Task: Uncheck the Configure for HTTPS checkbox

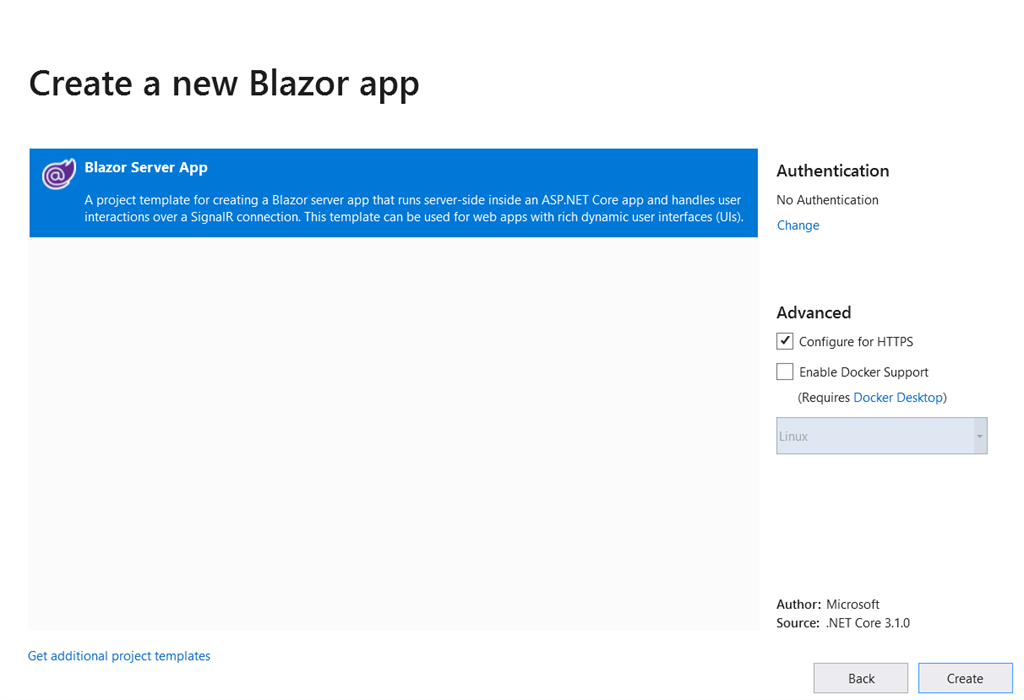Action: [x=785, y=341]
